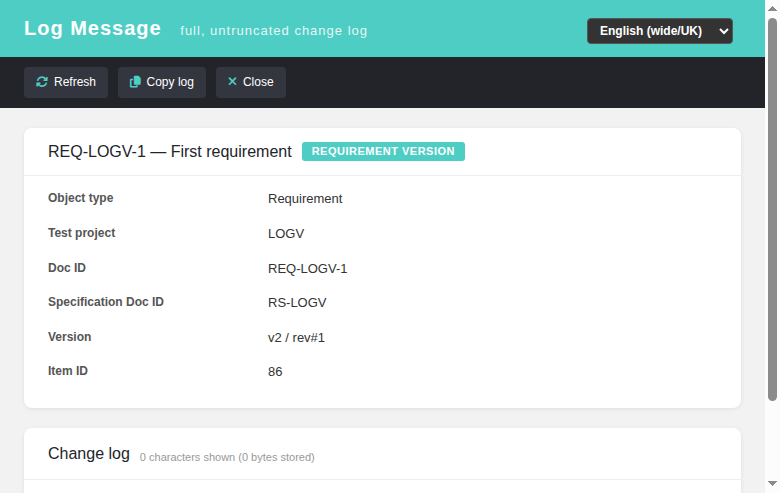Click the Copy log clipboard icon

135,82
